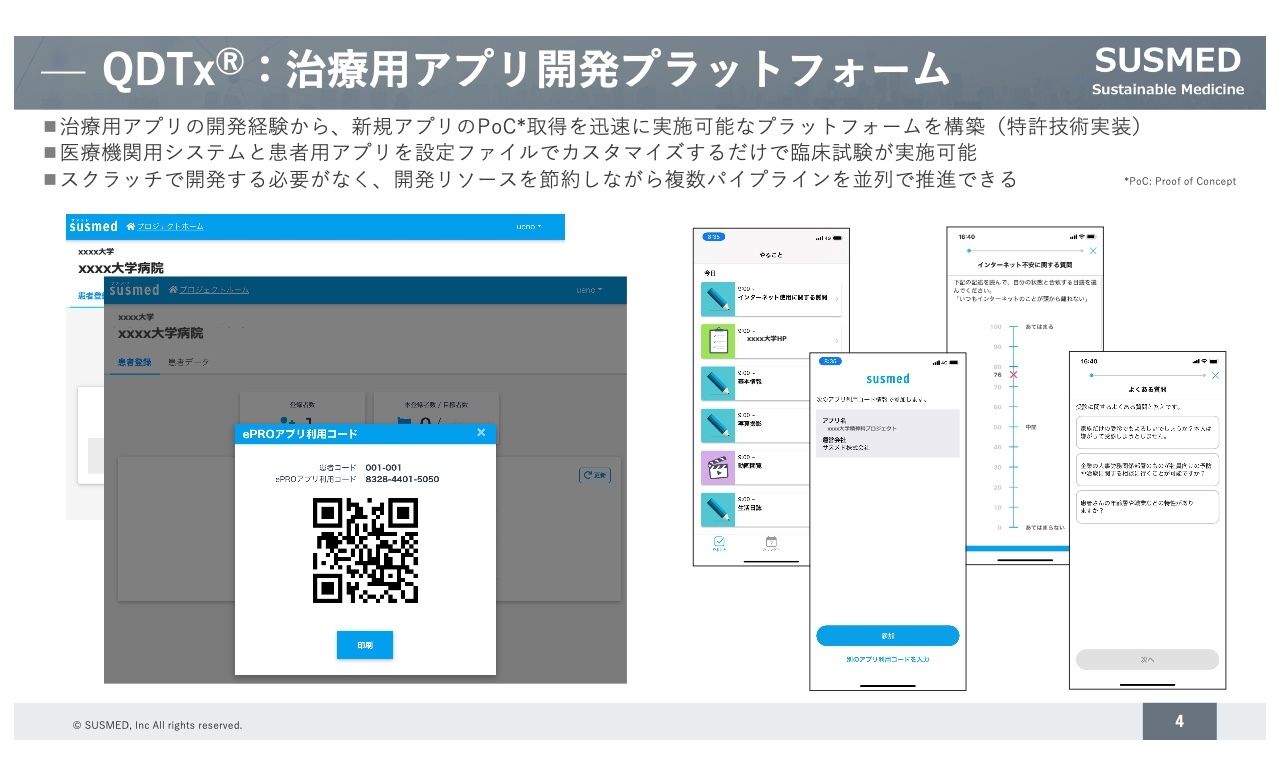This screenshot has width=1280, height=777.
Task: Tap 別のアプリ利用コードを入力 link
Action: coord(888,660)
